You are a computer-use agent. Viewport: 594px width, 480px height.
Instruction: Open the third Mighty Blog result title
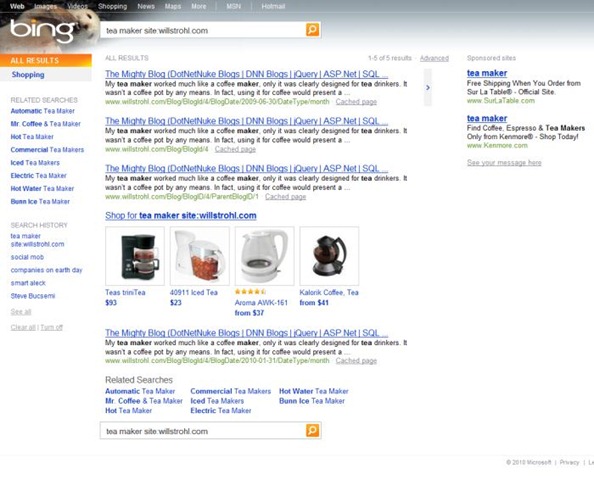pyautogui.click(x=247, y=168)
